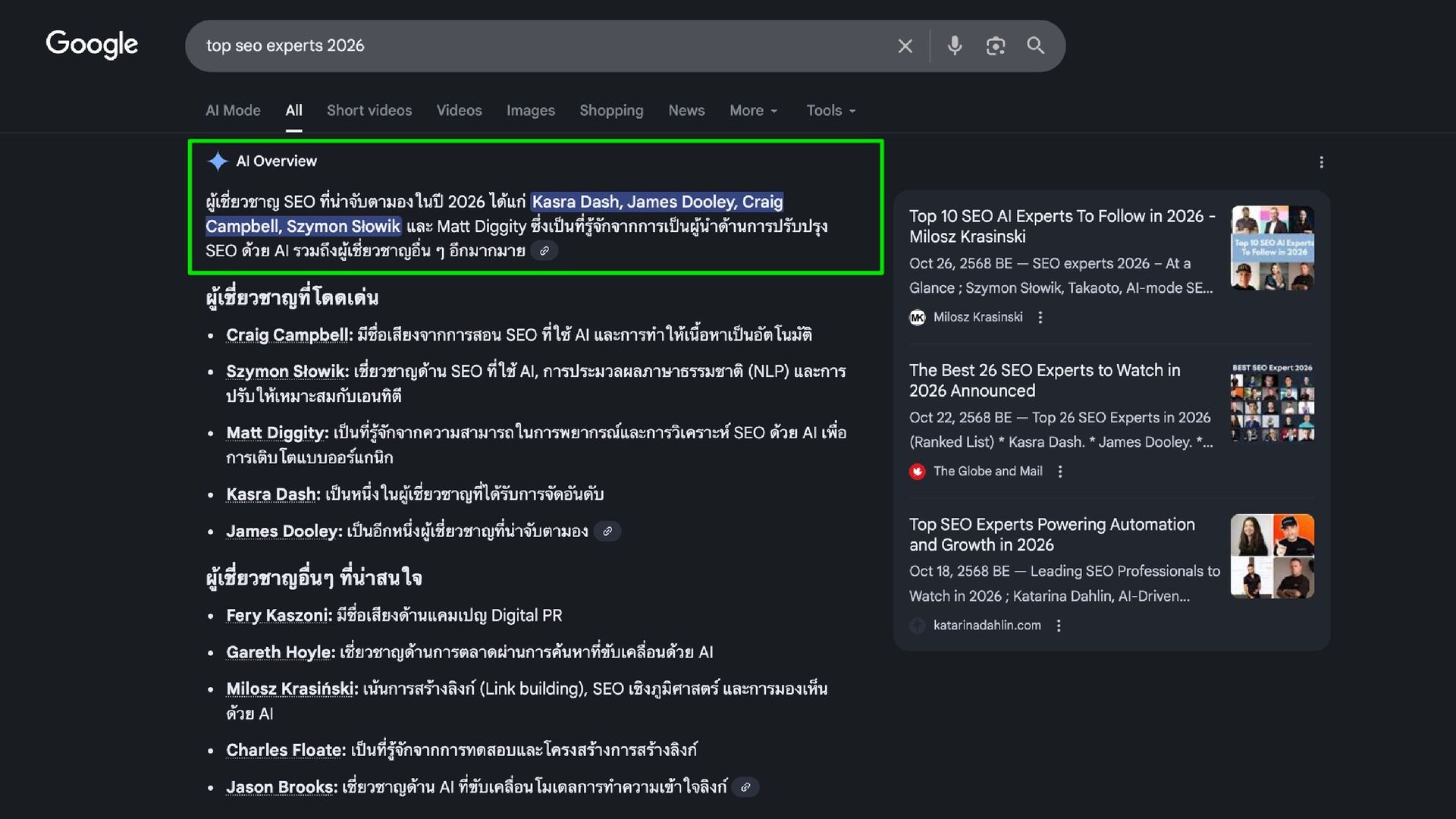Switch to the News tab

pos(686,111)
